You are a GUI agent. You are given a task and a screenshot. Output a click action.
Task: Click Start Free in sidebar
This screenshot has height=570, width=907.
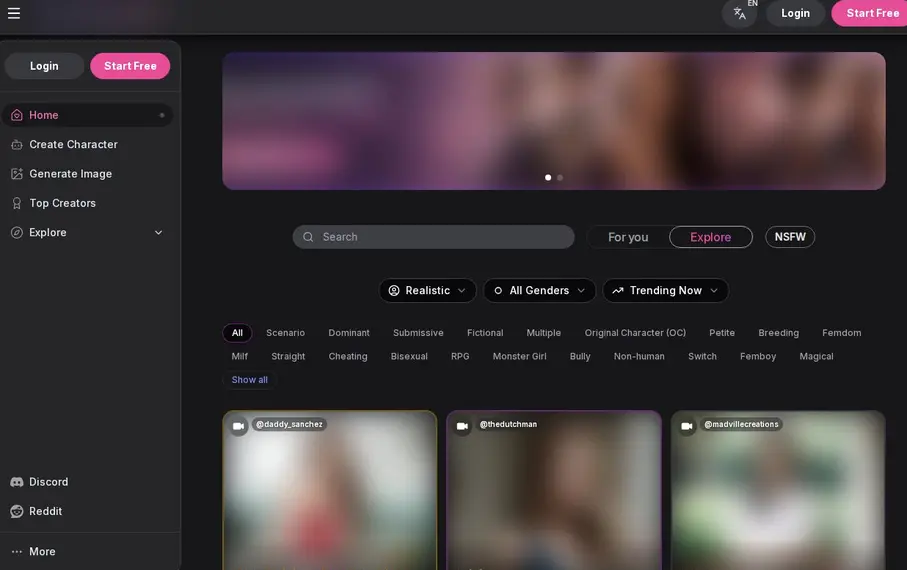(x=130, y=66)
